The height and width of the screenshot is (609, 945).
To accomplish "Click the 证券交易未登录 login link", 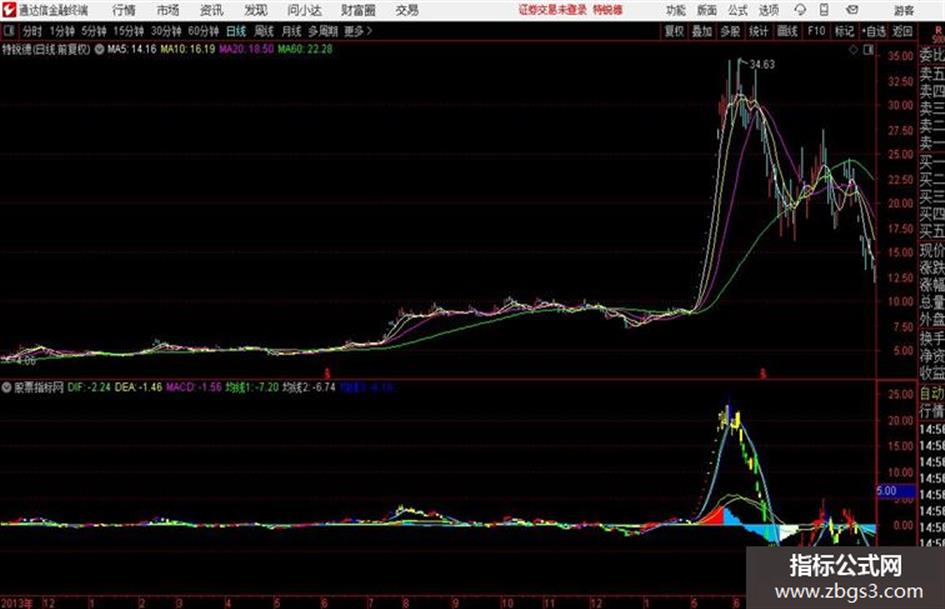I will [553, 10].
